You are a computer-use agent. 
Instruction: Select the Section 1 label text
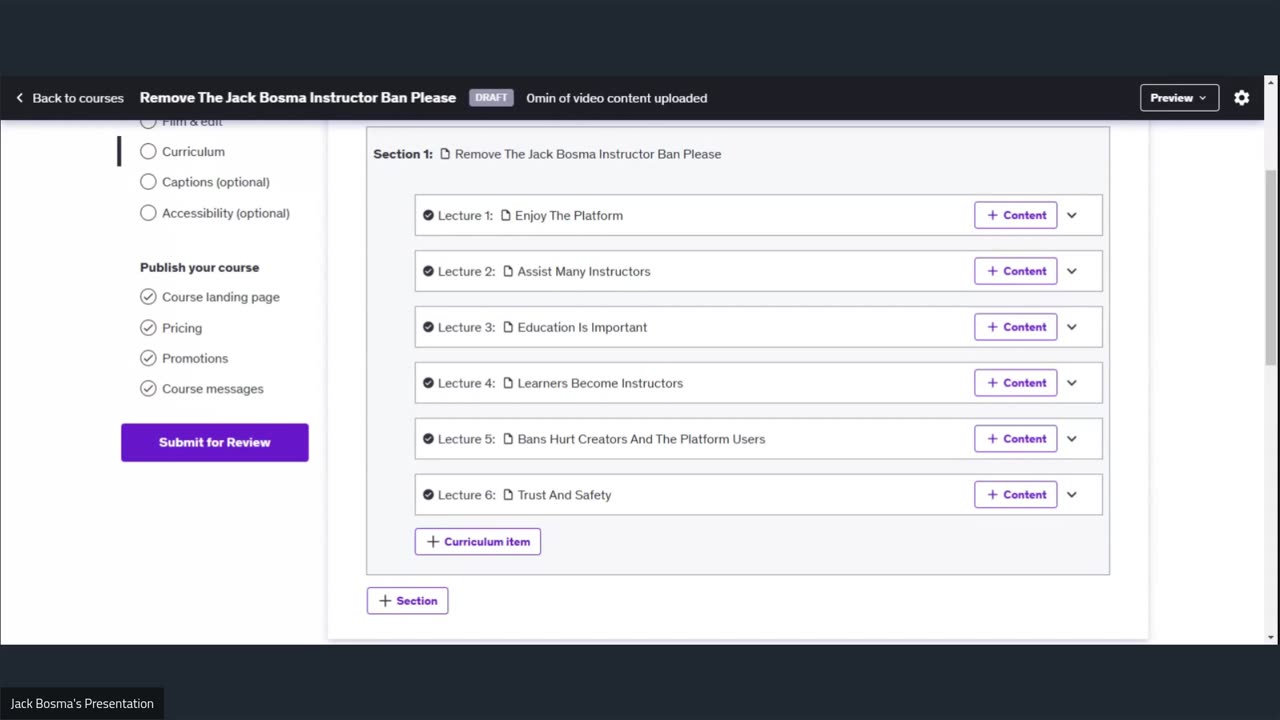click(403, 154)
